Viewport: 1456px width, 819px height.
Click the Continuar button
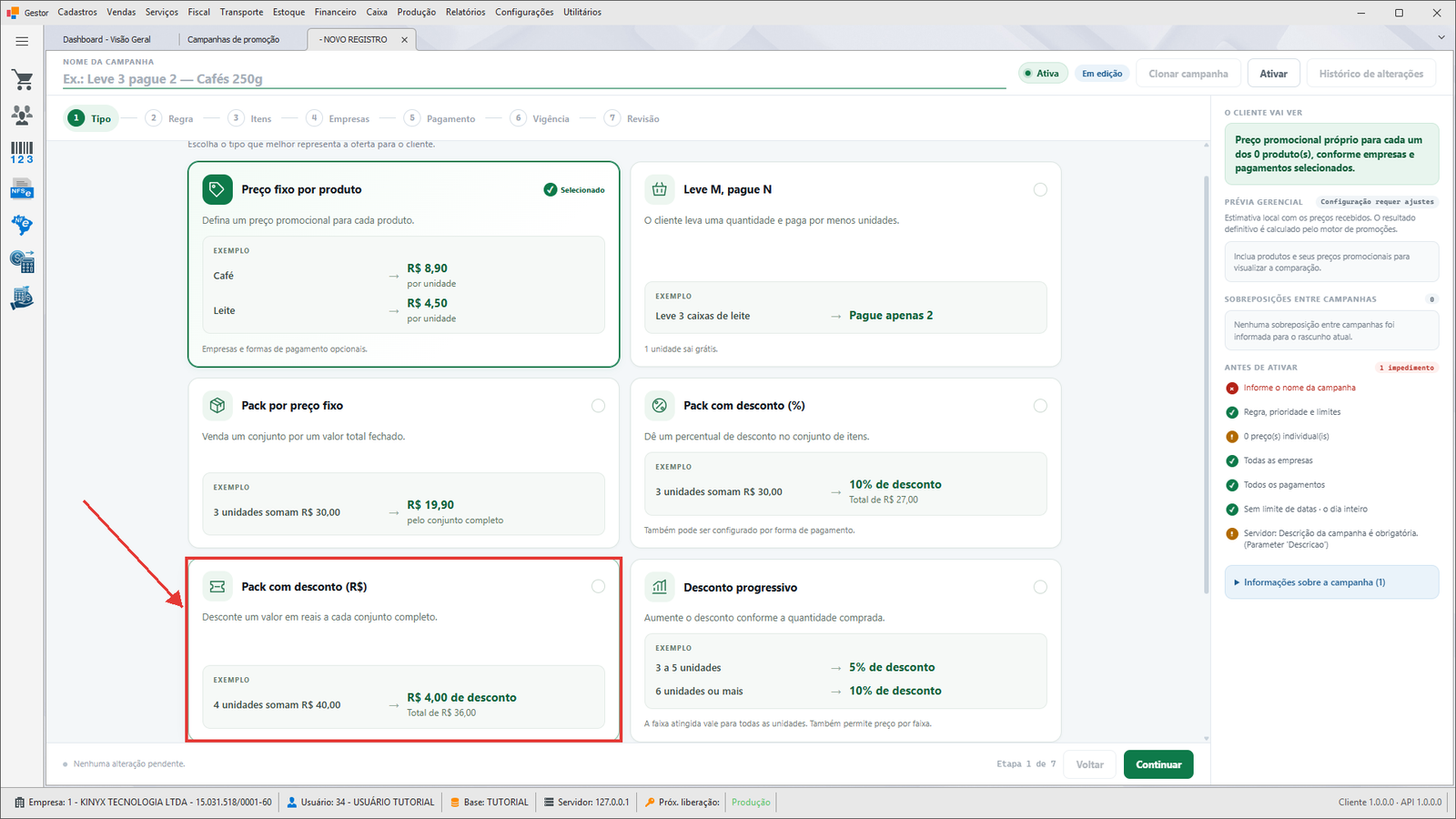[1158, 764]
